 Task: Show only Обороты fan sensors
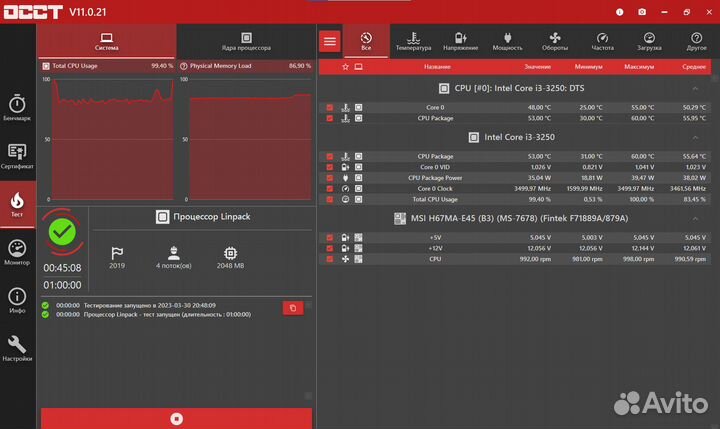click(x=555, y=40)
